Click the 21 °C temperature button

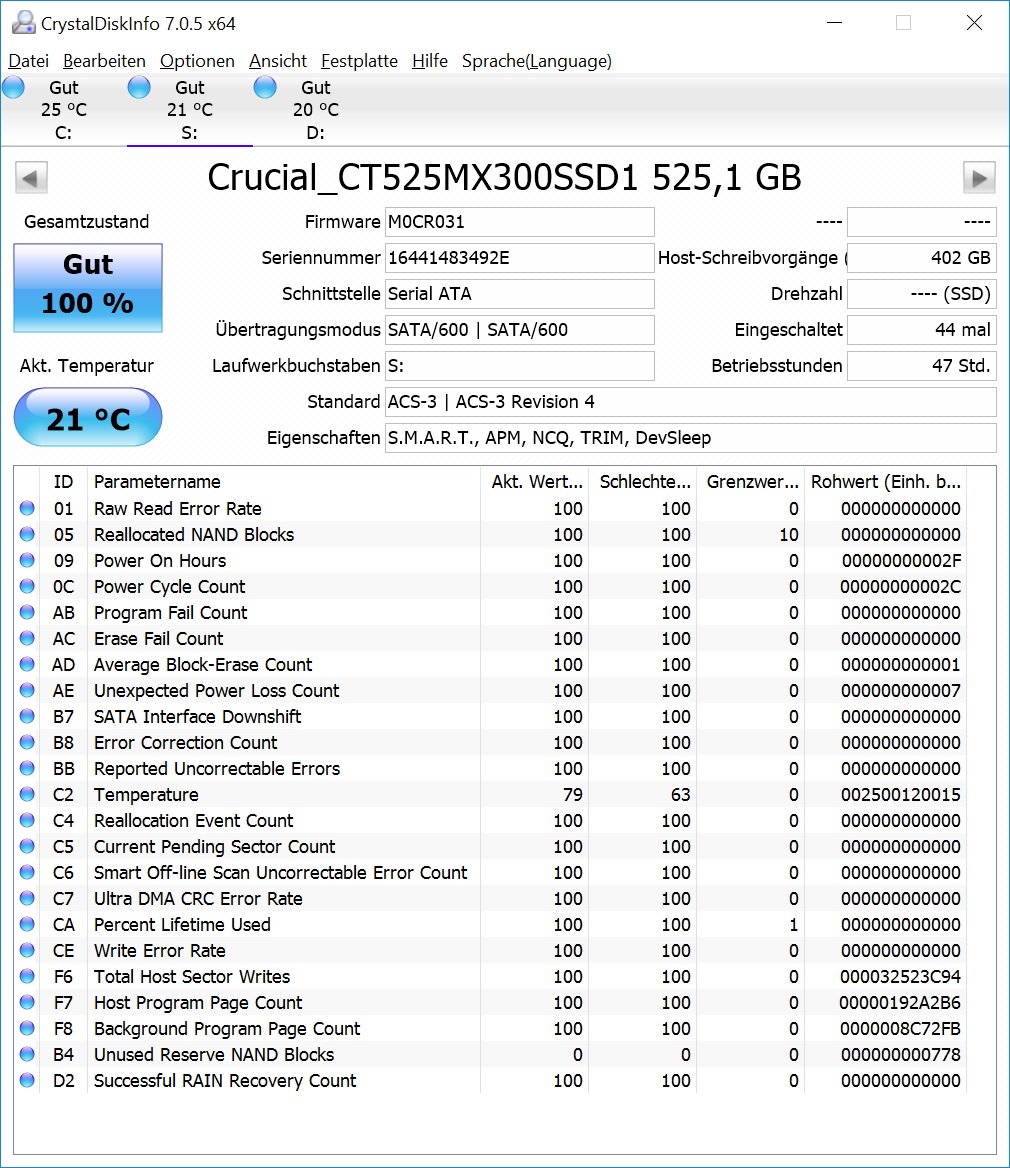[x=88, y=417]
